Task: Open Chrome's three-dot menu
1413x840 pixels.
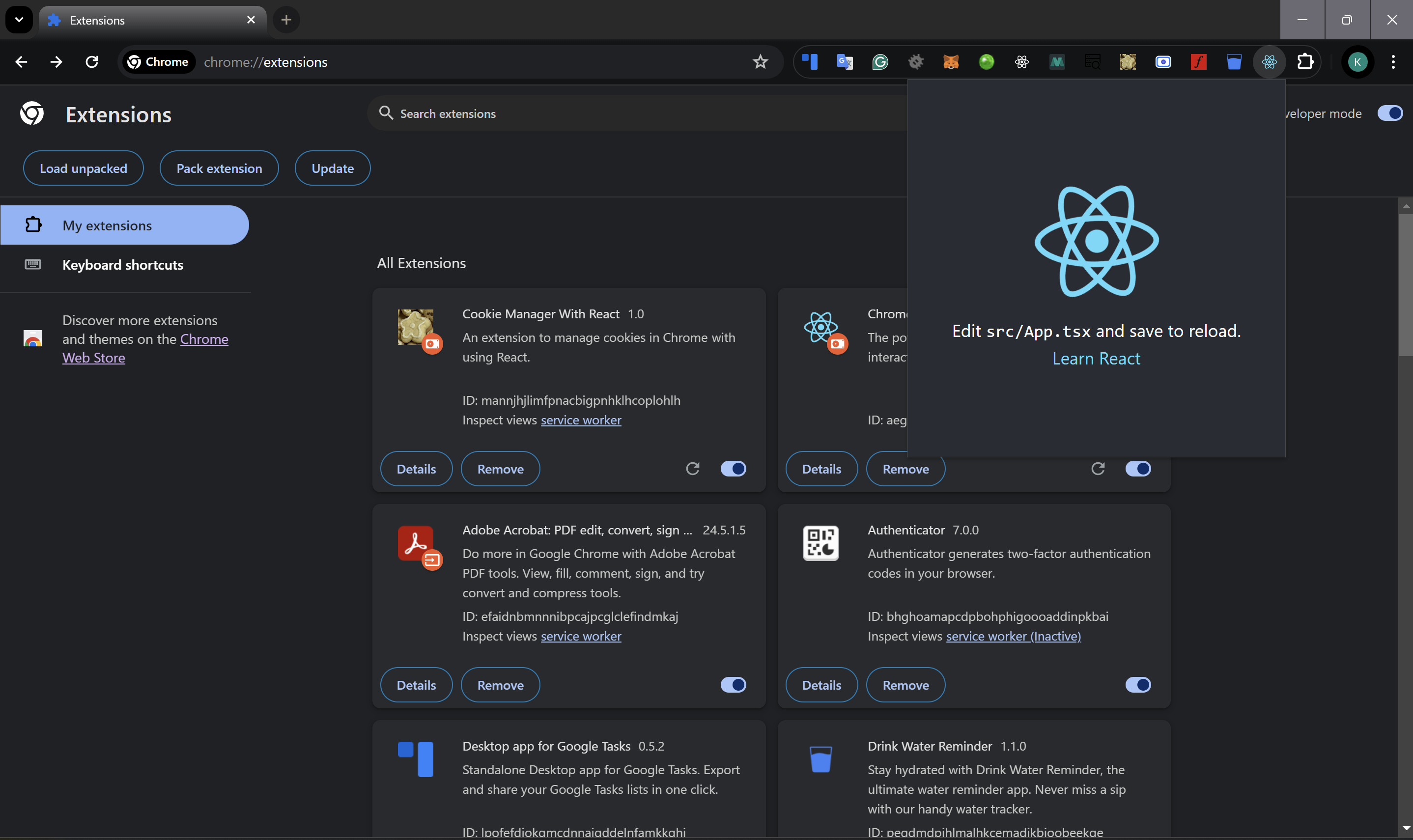Action: (1393, 62)
